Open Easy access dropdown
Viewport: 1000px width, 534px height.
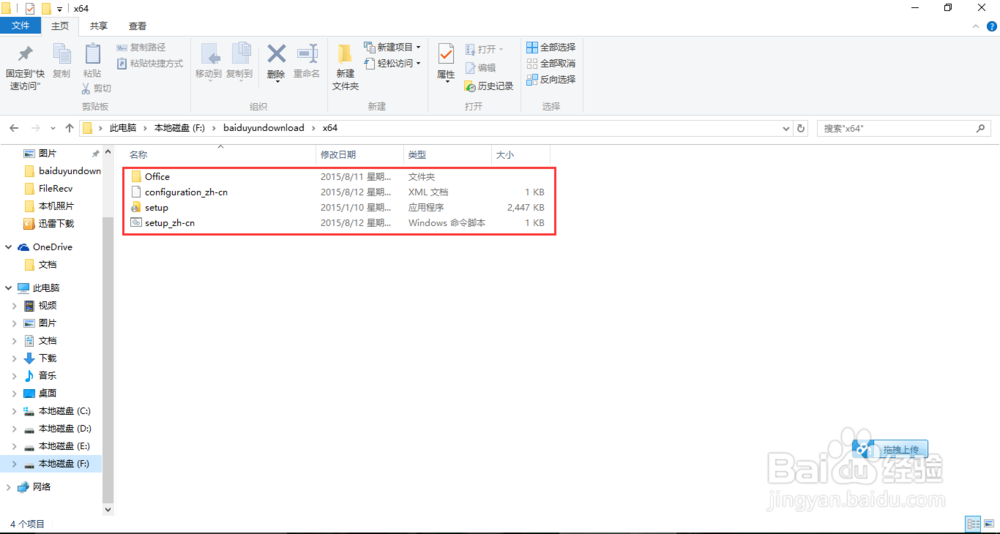[x=392, y=63]
